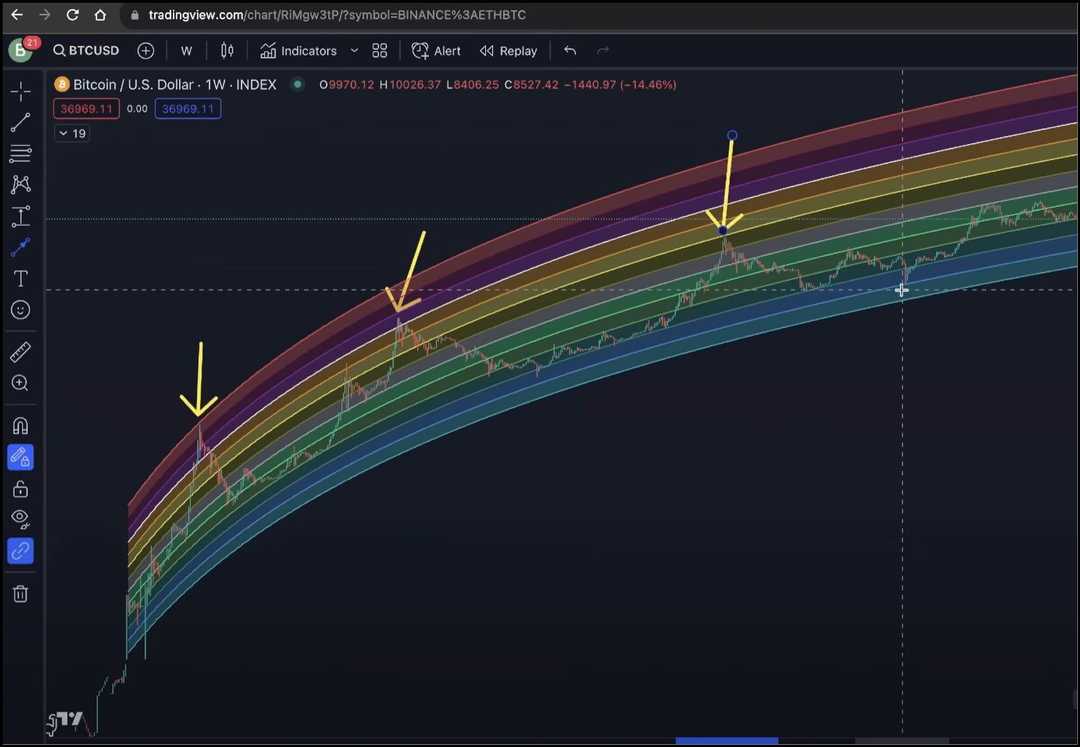Open the W timeframe interval menu
Viewport: 1080px width, 747px height.
pos(186,50)
